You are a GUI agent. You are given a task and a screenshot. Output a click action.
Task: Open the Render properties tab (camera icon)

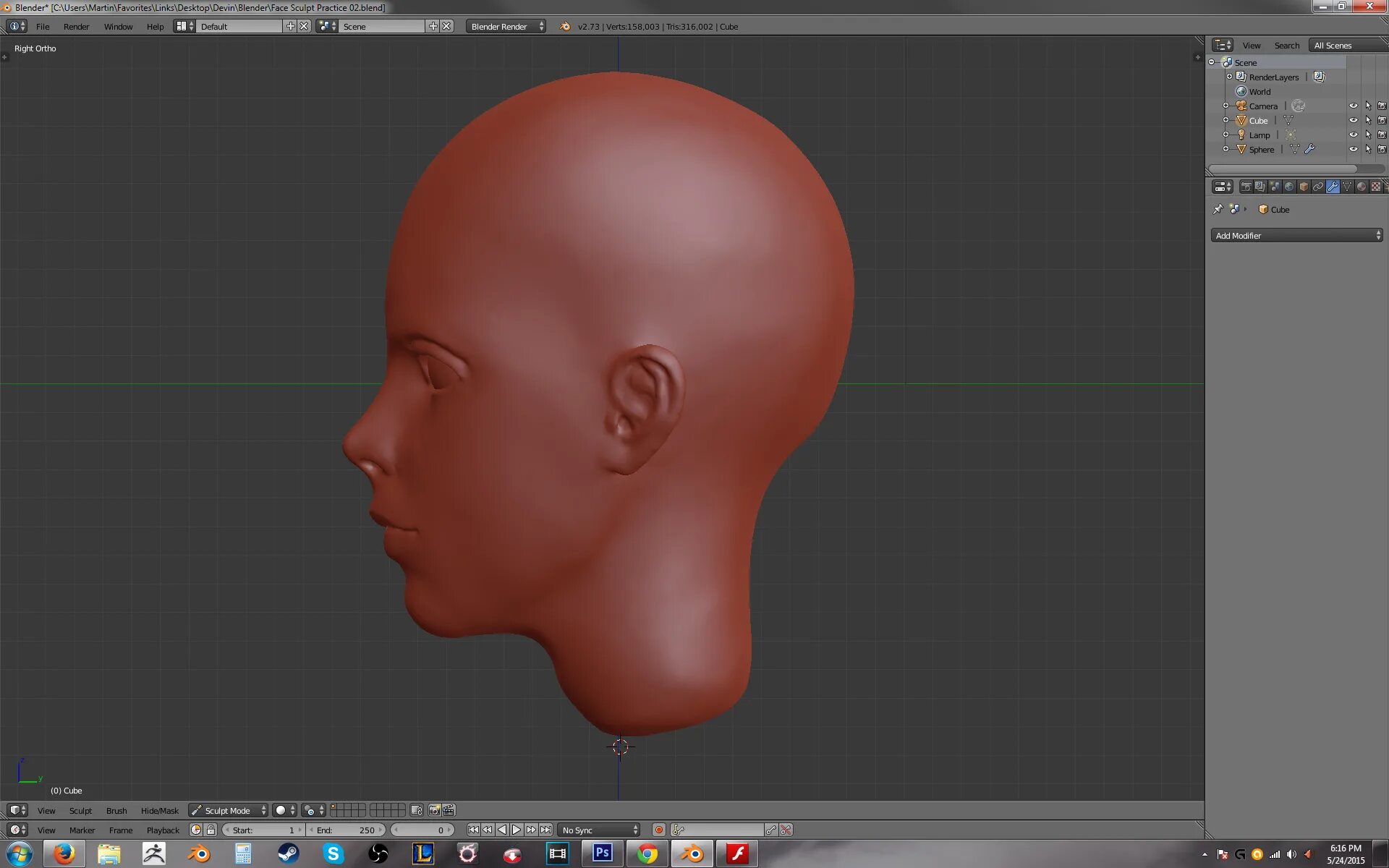(1246, 187)
